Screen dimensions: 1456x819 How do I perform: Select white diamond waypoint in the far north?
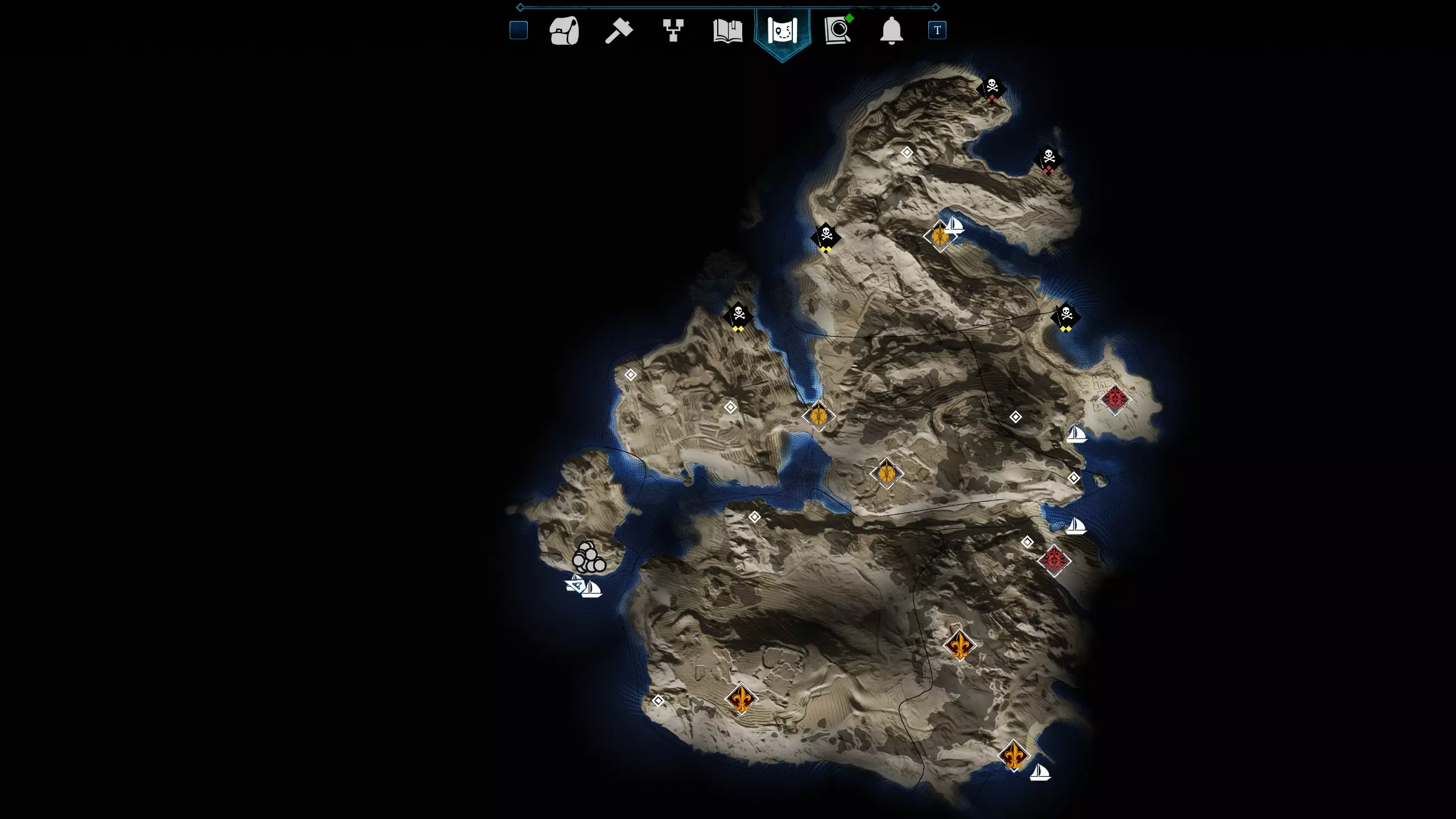pyautogui.click(x=907, y=152)
